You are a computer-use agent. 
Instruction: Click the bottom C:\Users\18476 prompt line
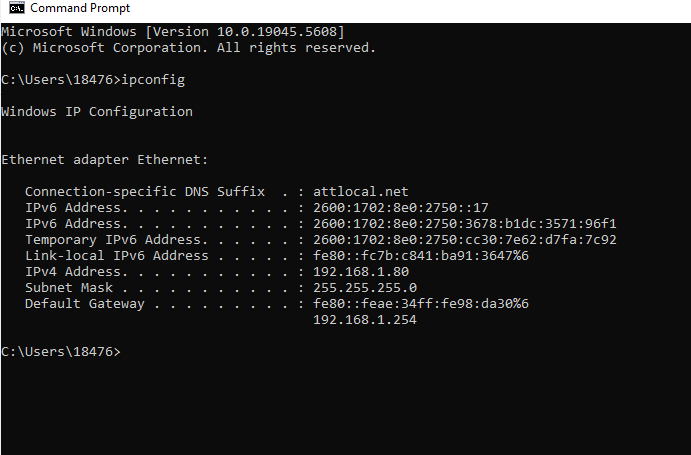coord(61,351)
